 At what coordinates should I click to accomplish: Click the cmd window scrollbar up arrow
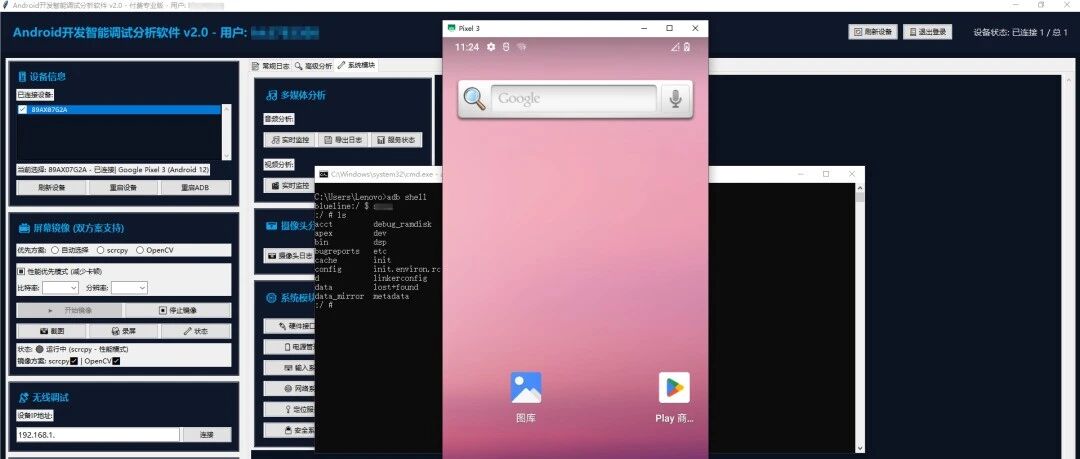click(860, 187)
